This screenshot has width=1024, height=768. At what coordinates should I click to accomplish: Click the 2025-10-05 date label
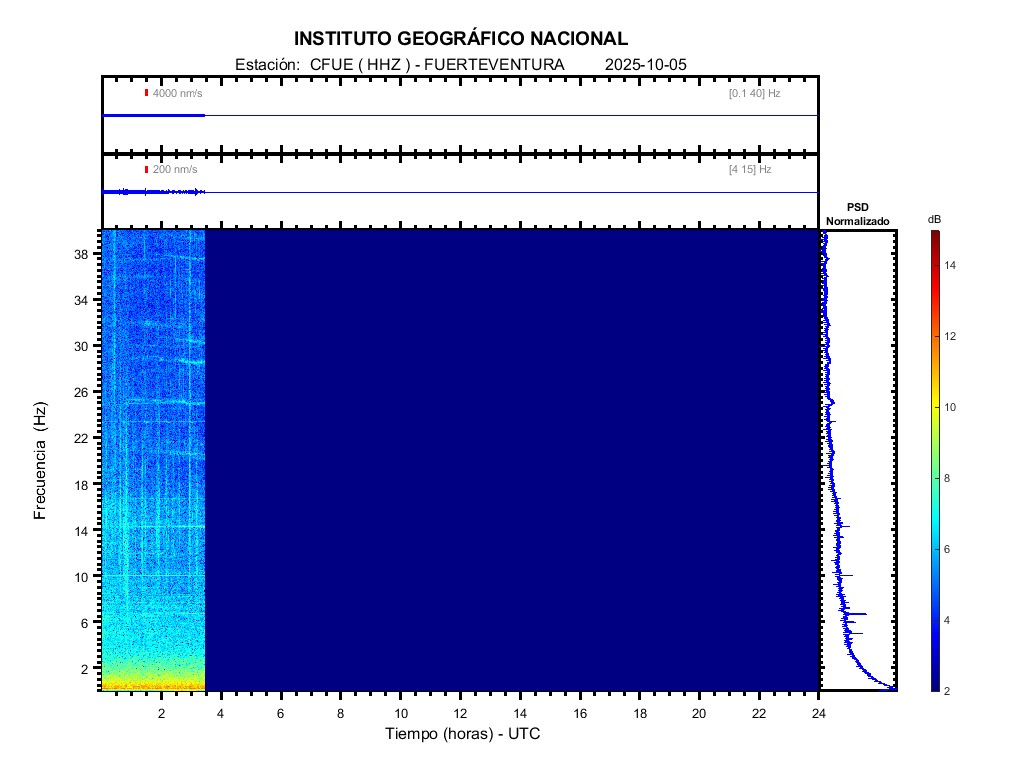[x=646, y=65]
